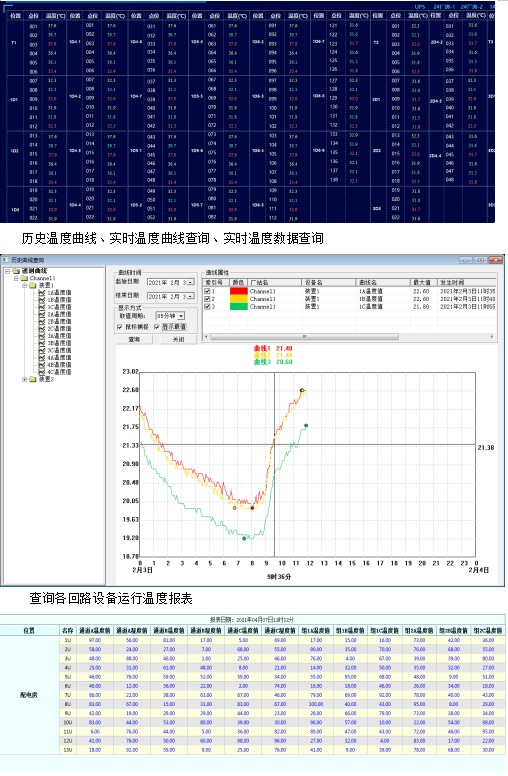Select the 2B温度值 curve icon in tree
The image size is (508, 776).
pos(42,322)
